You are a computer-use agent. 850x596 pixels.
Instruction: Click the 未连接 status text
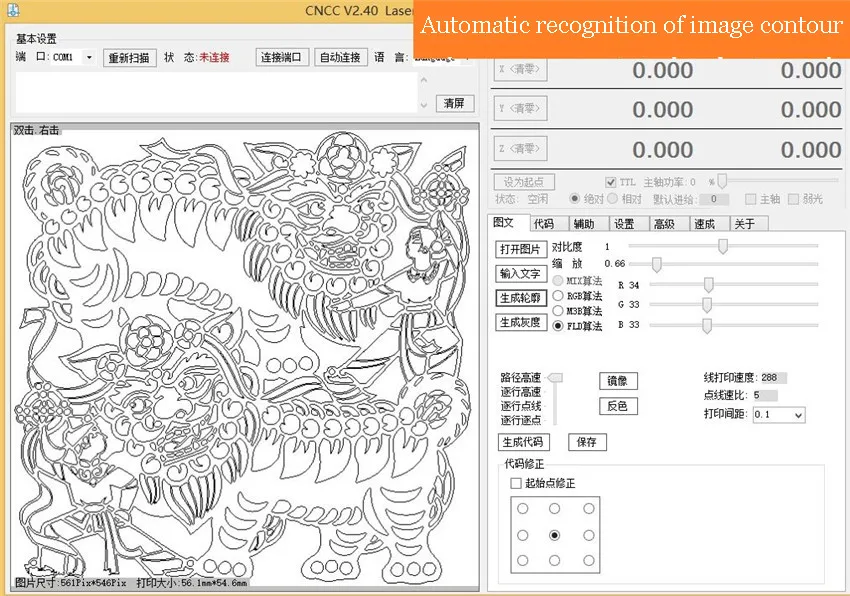point(215,57)
